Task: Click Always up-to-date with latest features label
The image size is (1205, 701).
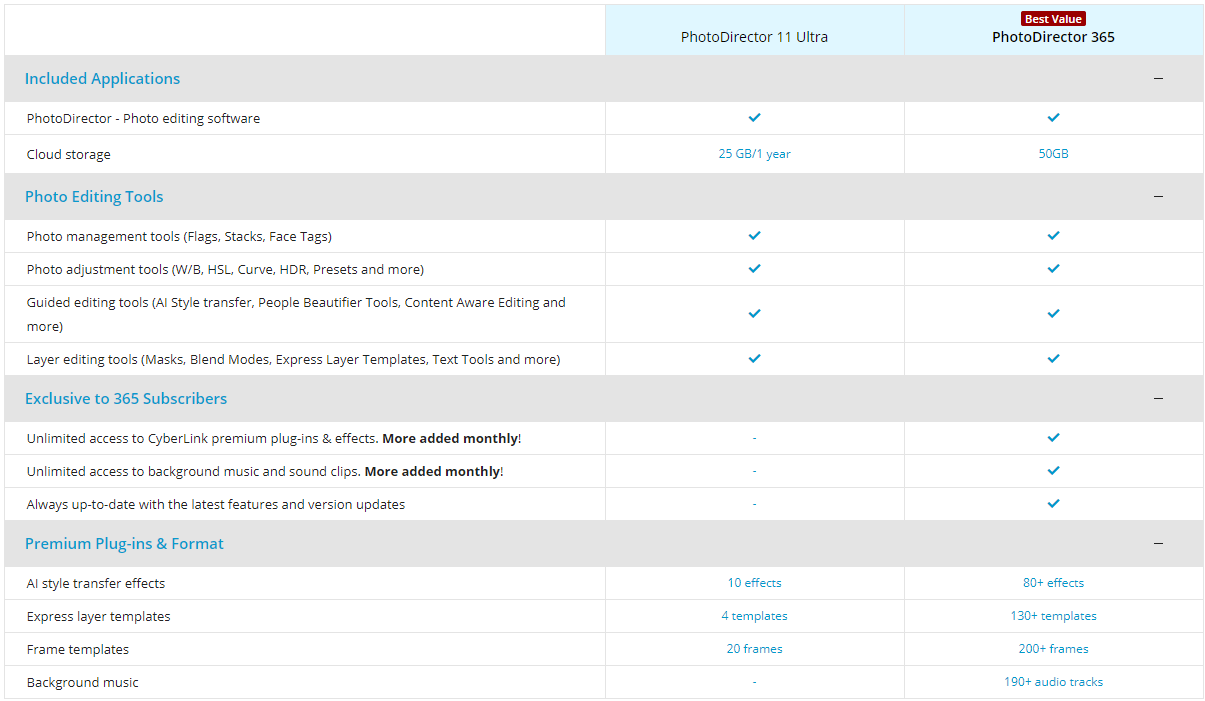Action: click(216, 504)
